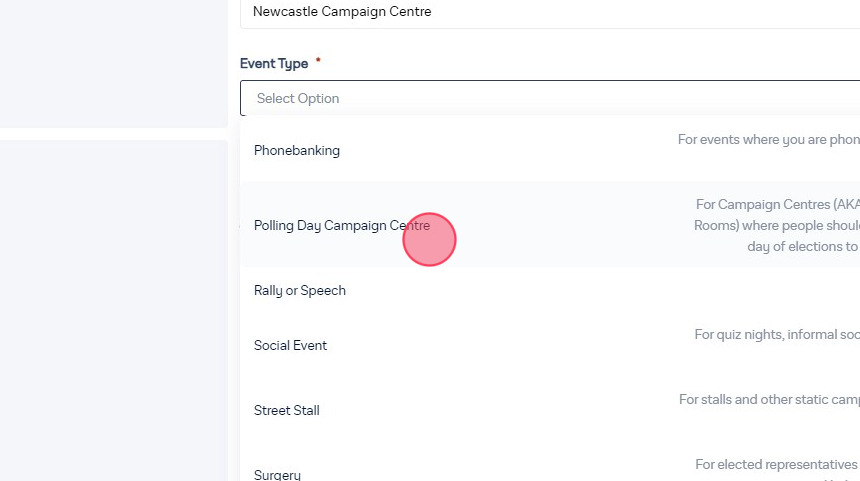
Task: Click the Phonebanking description text
Action: click(x=768, y=140)
